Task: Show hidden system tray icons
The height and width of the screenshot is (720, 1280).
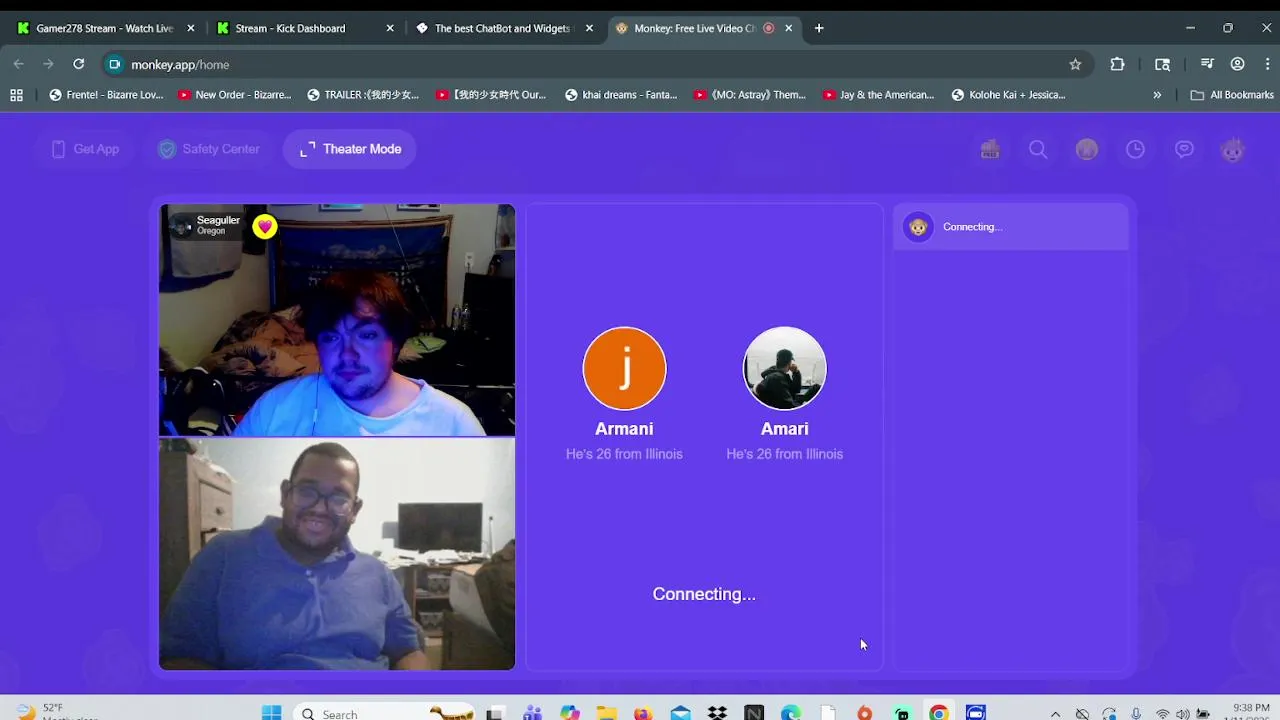Action: [x=1055, y=714]
